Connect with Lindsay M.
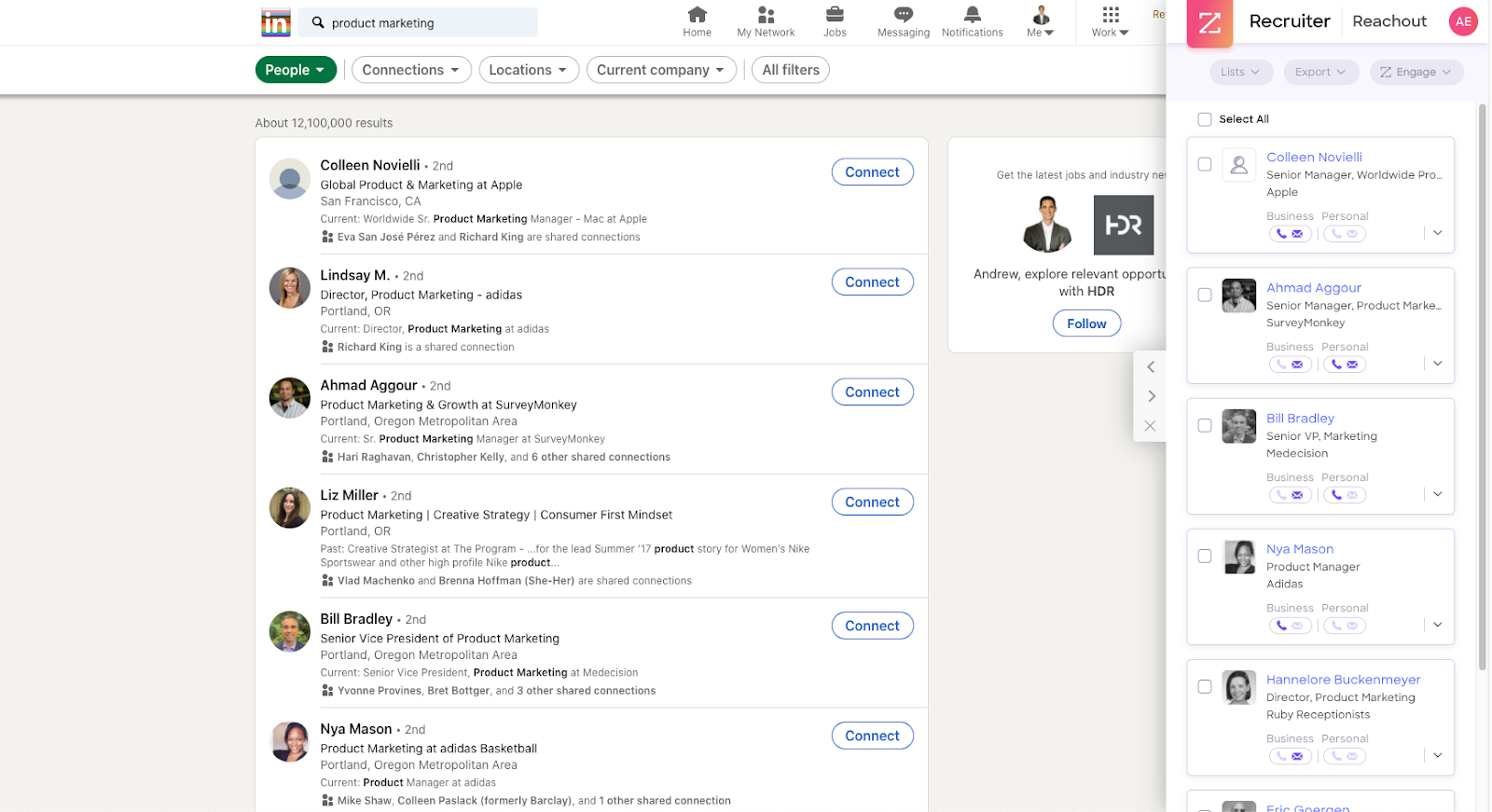The width and height of the screenshot is (1492, 812). click(x=872, y=282)
